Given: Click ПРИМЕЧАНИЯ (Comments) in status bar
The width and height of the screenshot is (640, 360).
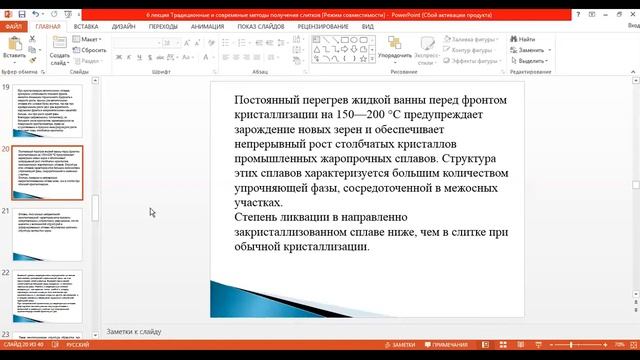Looking at the screenshot, I should pos(446,345).
